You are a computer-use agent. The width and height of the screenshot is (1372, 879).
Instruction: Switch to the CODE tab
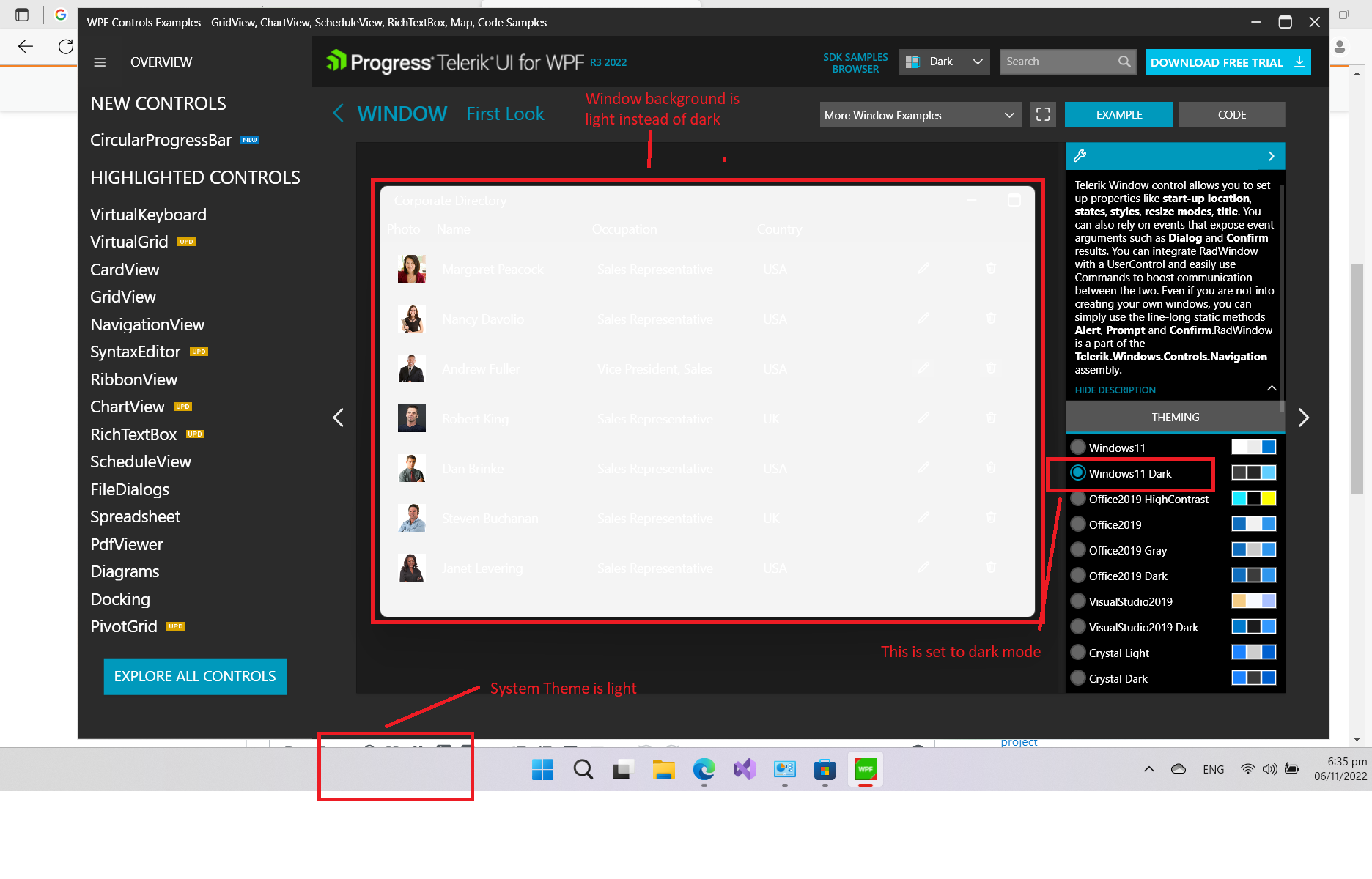pyautogui.click(x=1231, y=114)
